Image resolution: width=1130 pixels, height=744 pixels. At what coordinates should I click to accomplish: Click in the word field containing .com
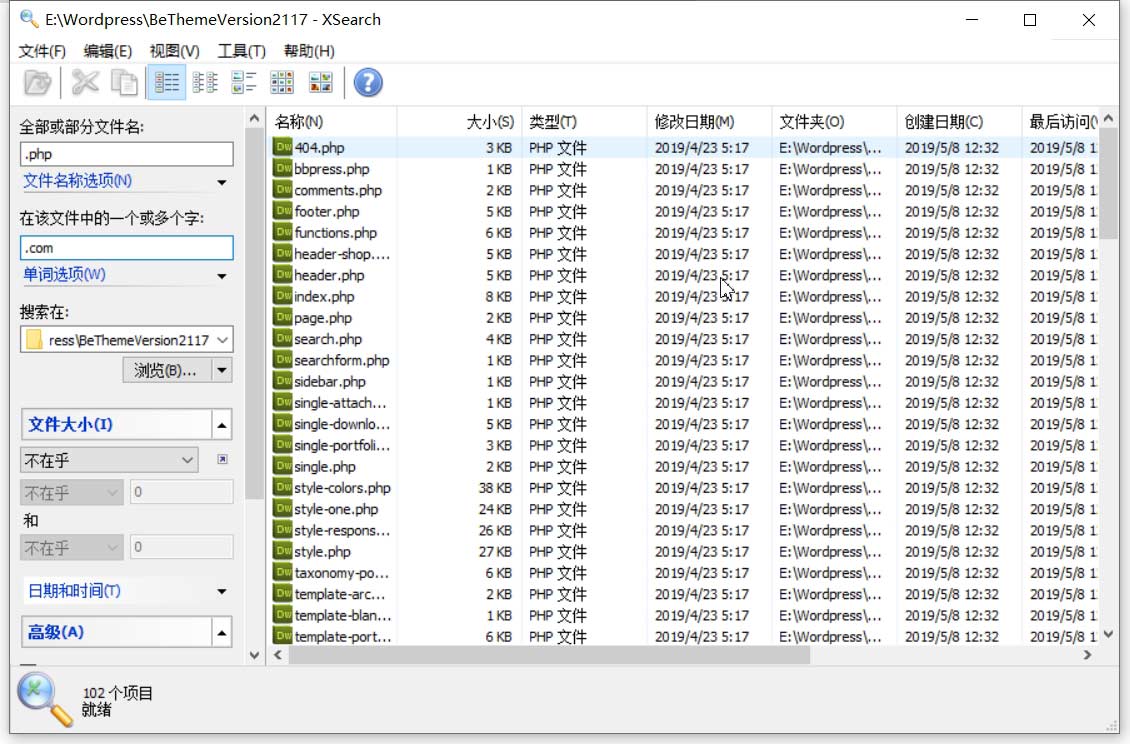[x=127, y=248]
